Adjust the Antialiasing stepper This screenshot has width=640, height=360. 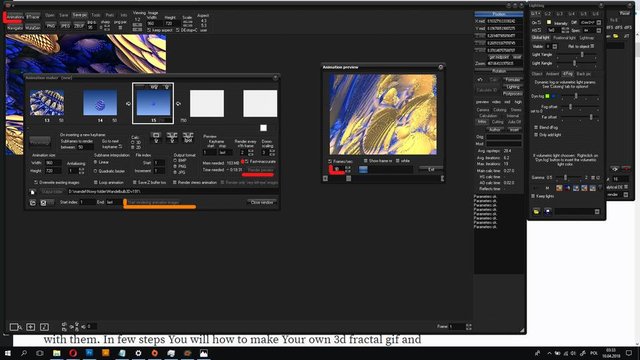click(x=81, y=171)
